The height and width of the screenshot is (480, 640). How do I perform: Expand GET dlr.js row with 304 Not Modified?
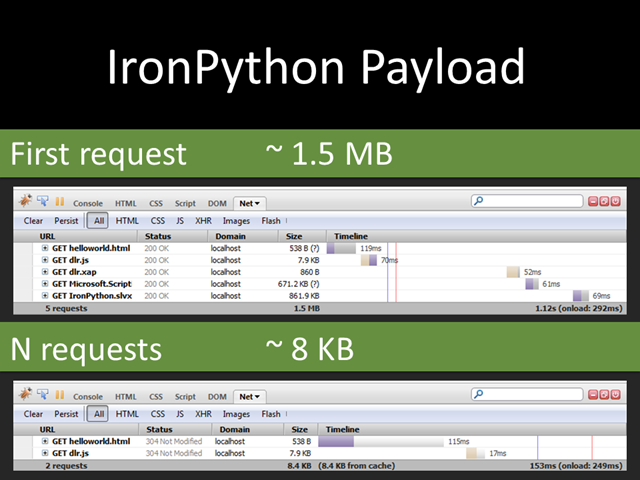[45, 453]
